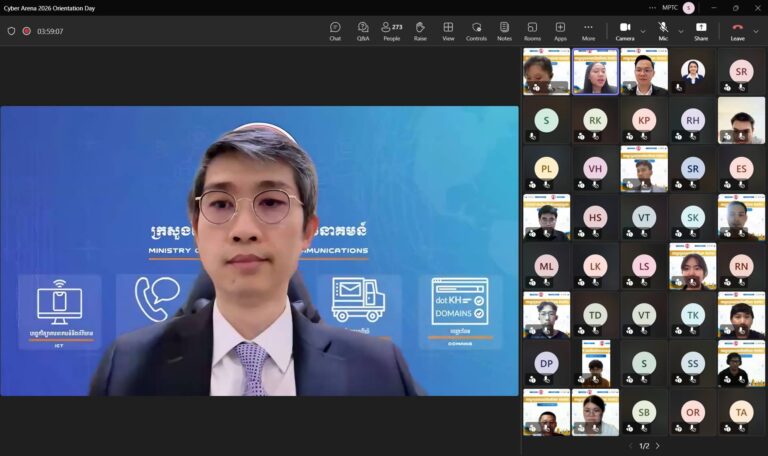Select participant tile RH

pos(693,120)
